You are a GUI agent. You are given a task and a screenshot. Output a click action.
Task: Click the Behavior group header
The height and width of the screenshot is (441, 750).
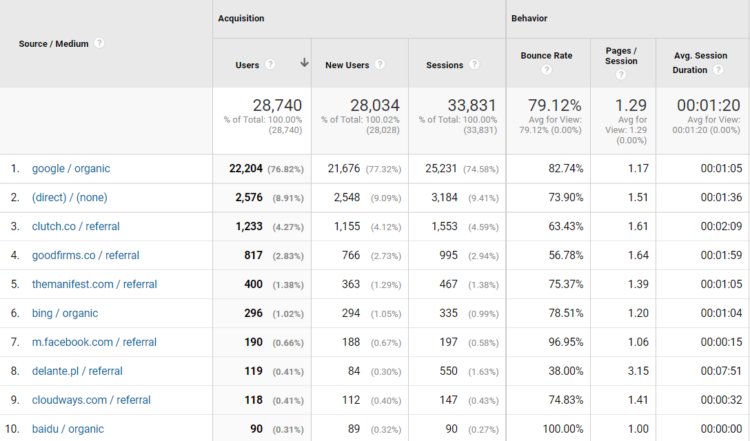529,18
